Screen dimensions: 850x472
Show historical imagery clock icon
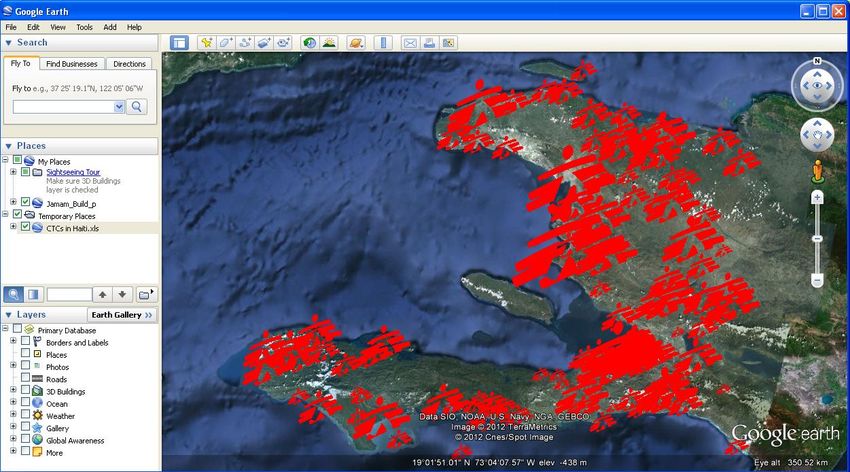coord(310,43)
